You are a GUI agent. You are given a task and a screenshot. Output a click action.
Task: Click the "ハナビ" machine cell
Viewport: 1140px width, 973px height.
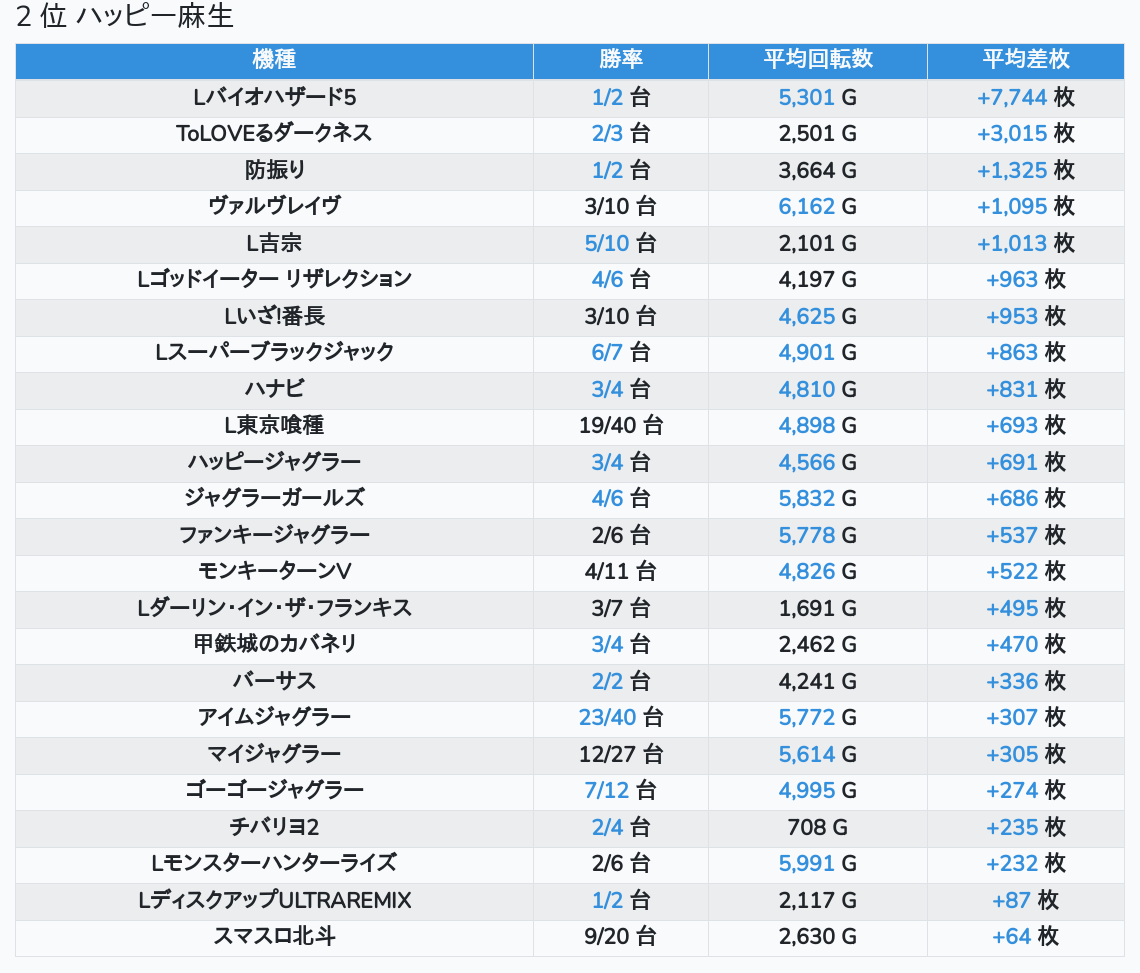(274, 389)
